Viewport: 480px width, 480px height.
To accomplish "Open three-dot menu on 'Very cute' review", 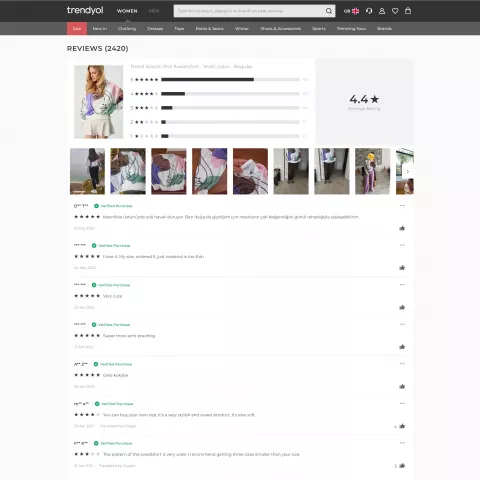I will [x=402, y=285].
